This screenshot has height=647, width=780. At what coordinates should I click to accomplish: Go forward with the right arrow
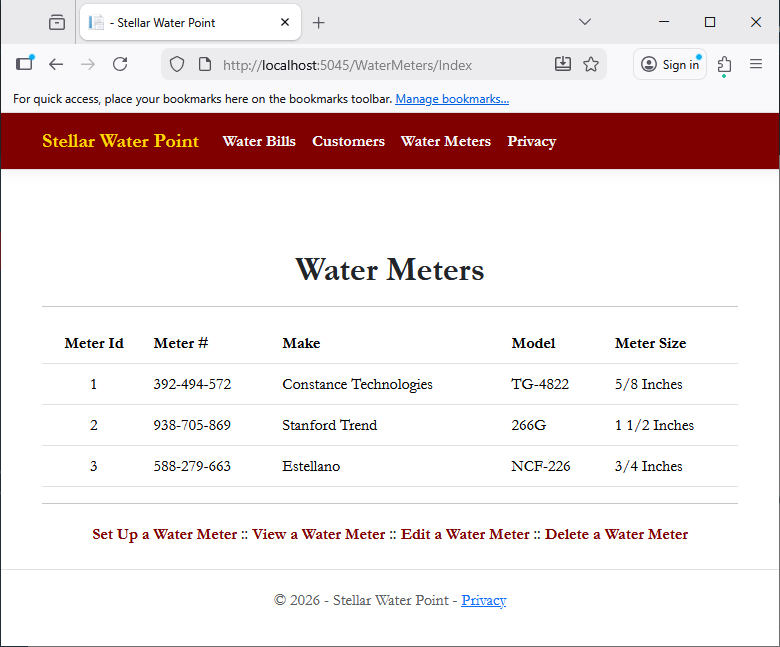click(88, 64)
